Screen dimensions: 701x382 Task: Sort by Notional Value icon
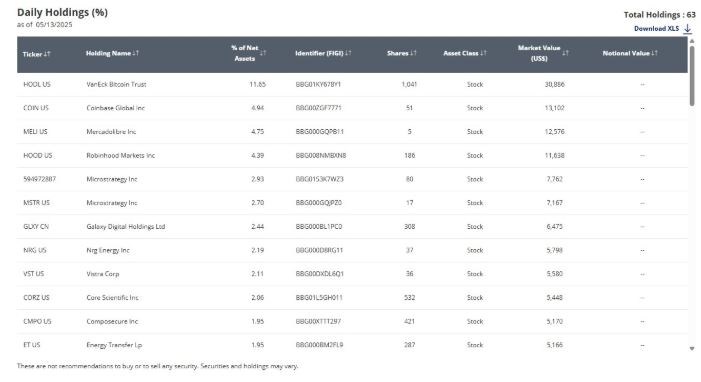pyautogui.click(x=655, y=53)
